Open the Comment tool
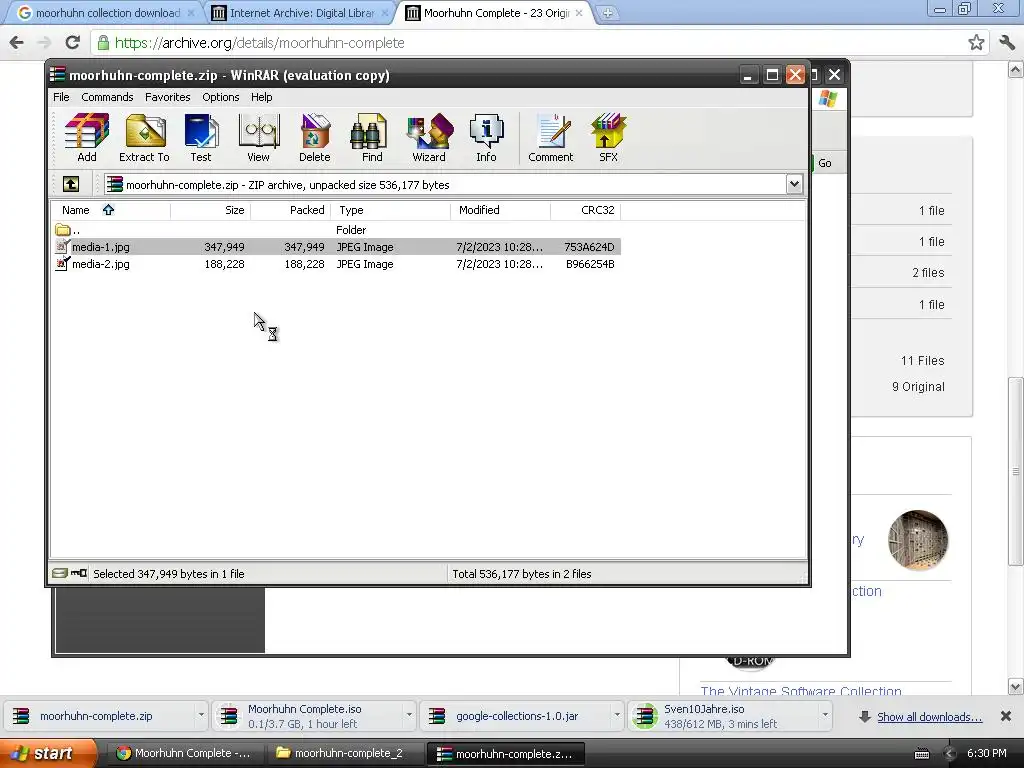 coord(551,137)
